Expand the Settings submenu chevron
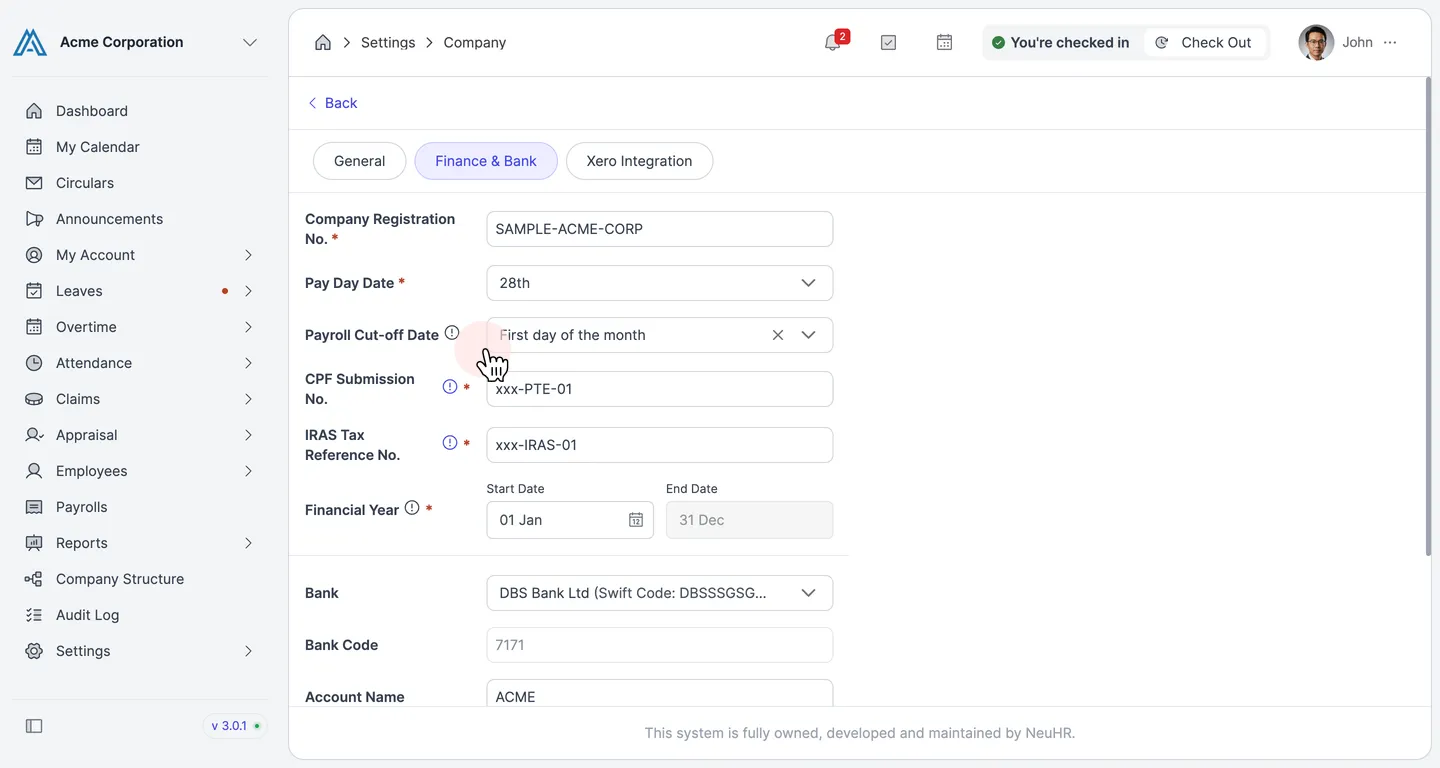1440x768 pixels. [248, 651]
